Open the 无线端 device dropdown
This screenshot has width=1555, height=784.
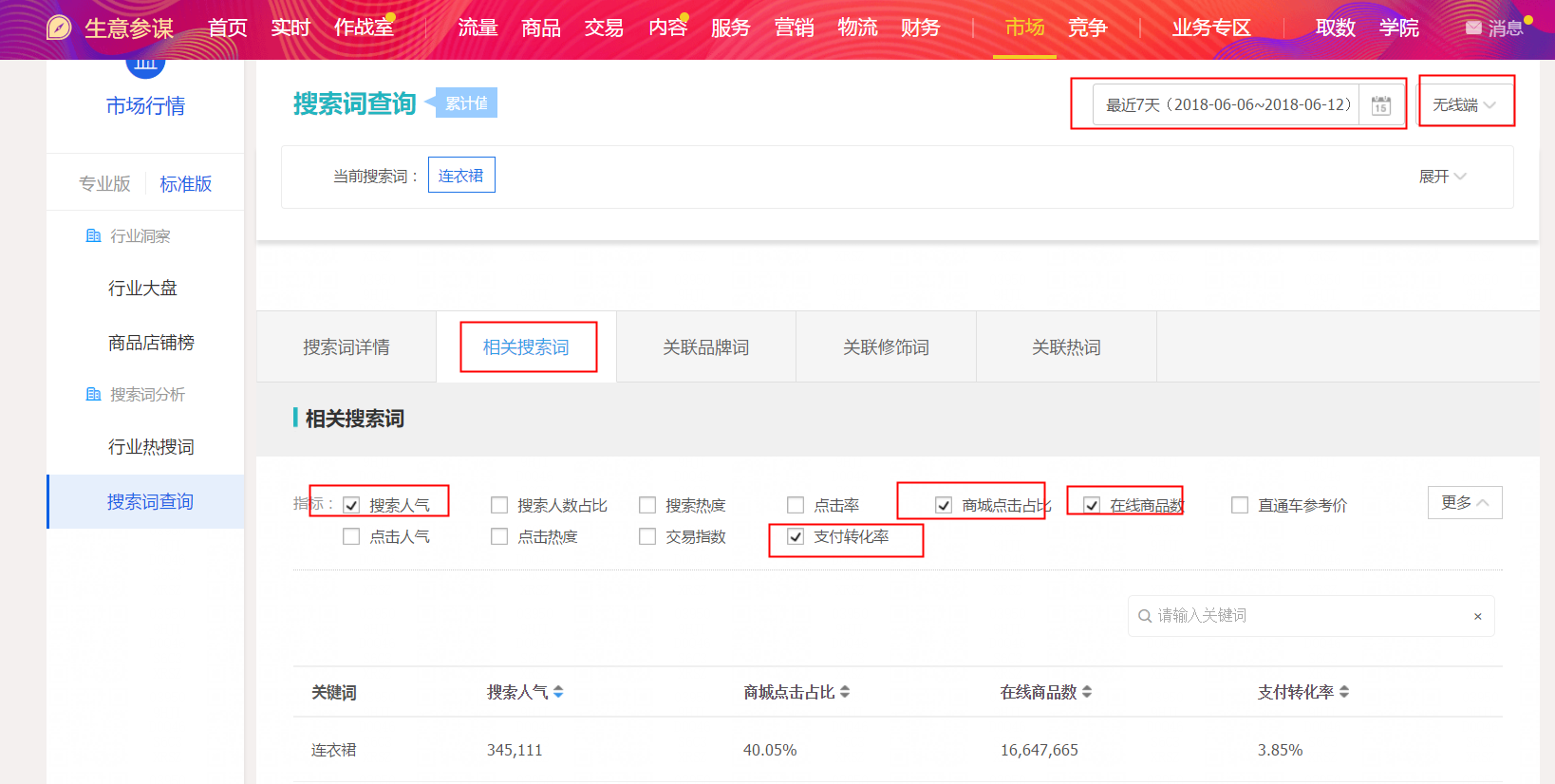(x=1464, y=105)
